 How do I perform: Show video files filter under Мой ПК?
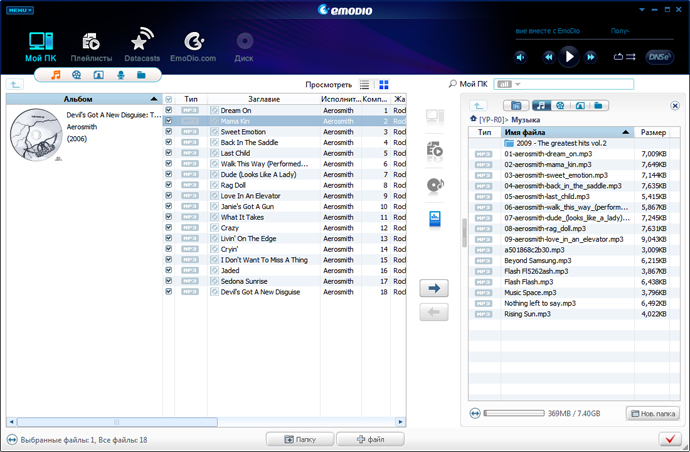pyautogui.click(x=77, y=75)
